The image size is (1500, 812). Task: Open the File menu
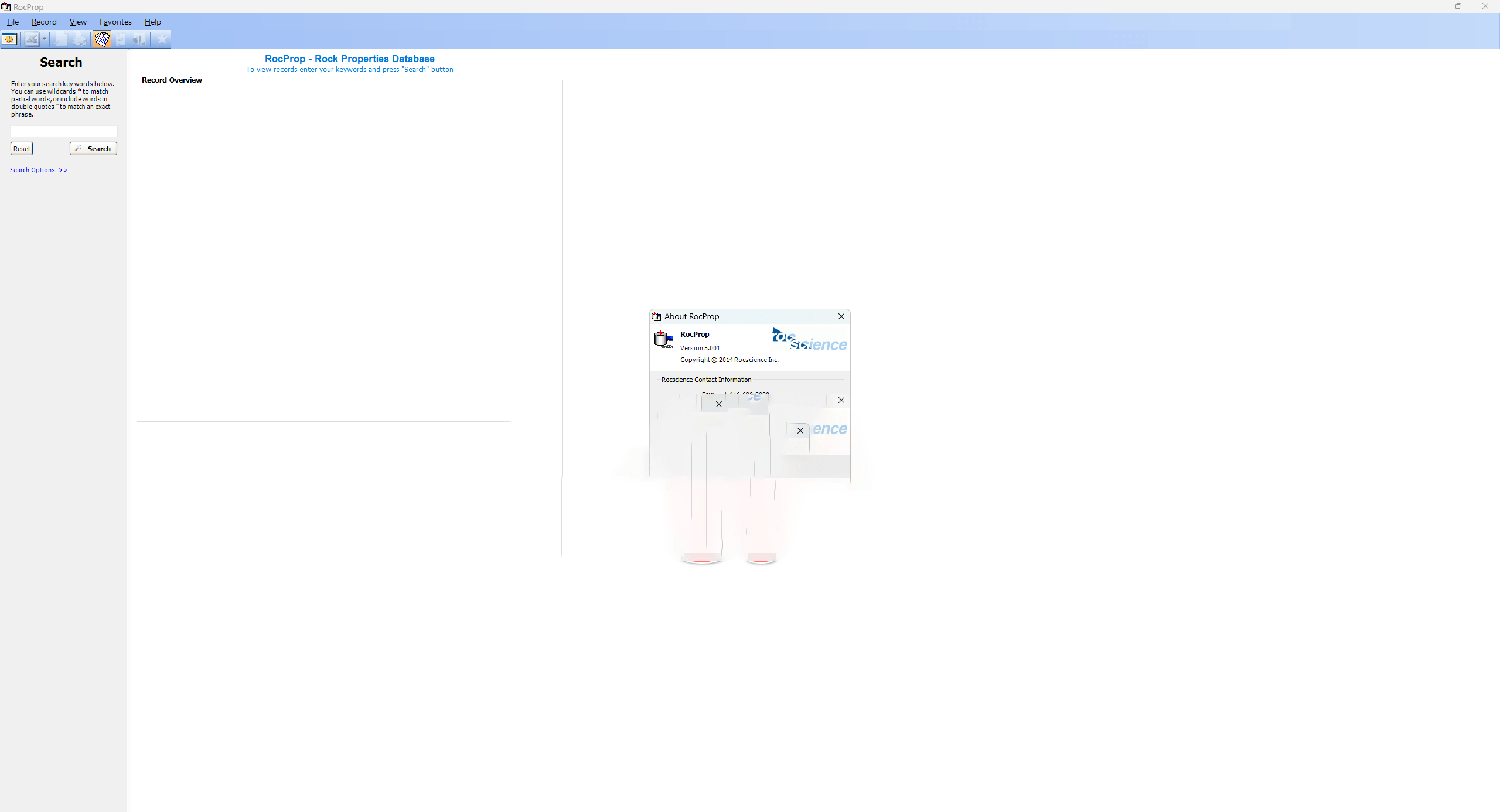pos(13,22)
